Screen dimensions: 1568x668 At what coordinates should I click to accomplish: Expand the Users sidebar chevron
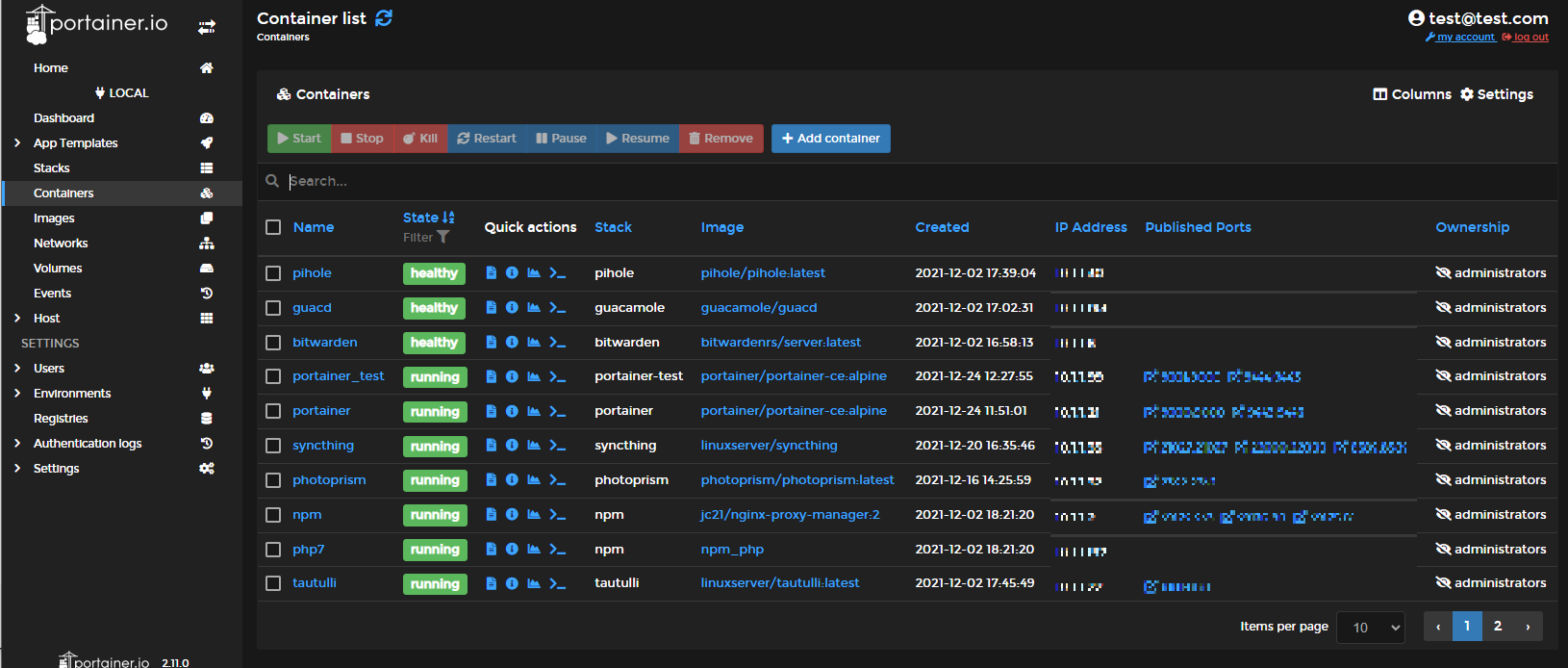click(17, 369)
